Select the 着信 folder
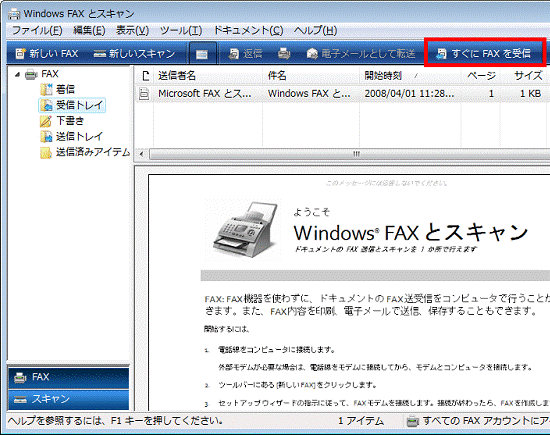550x435 pixels. click(65, 89)
